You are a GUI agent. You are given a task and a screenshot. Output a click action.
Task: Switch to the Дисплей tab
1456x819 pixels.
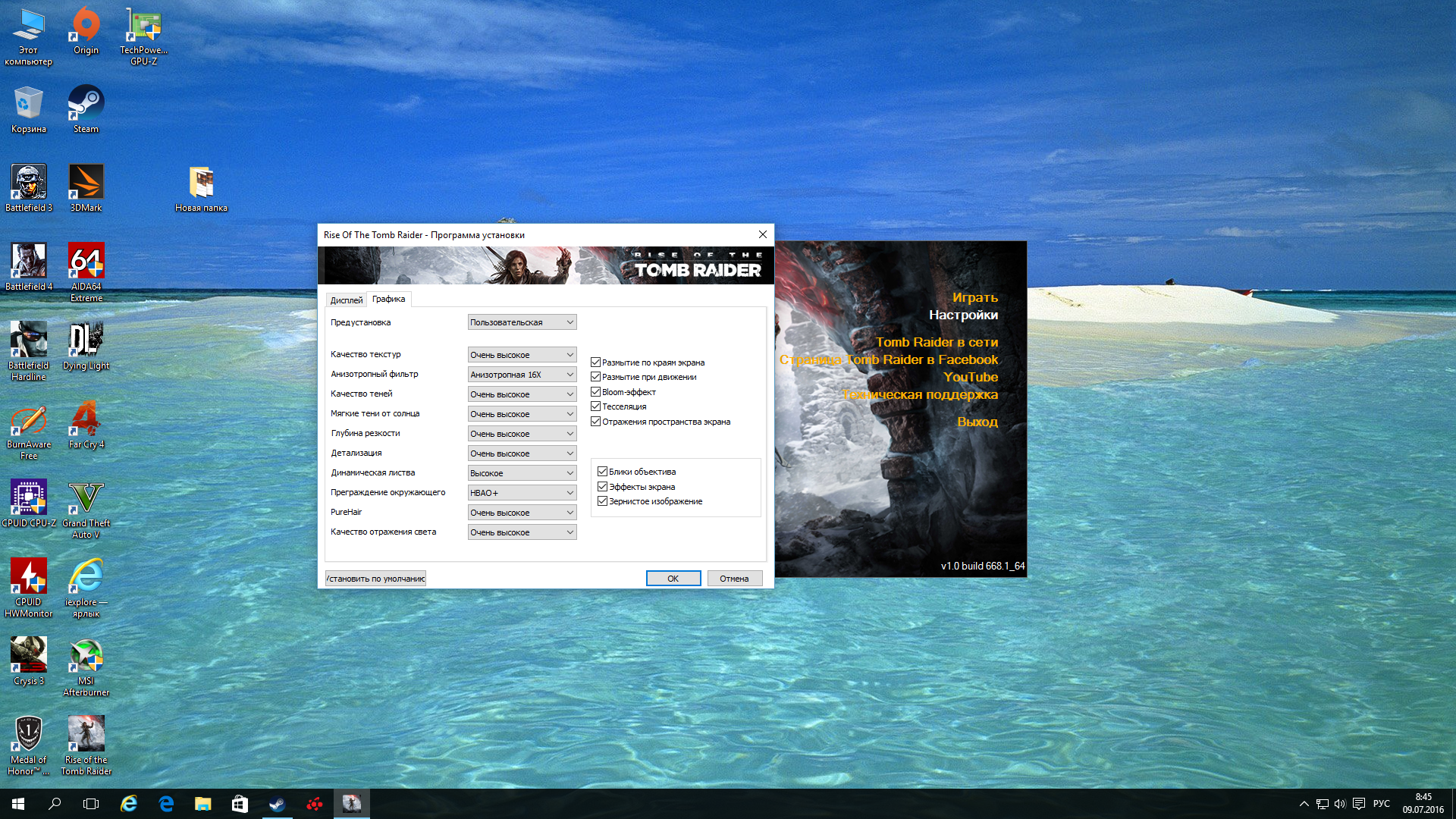point(346,300)
